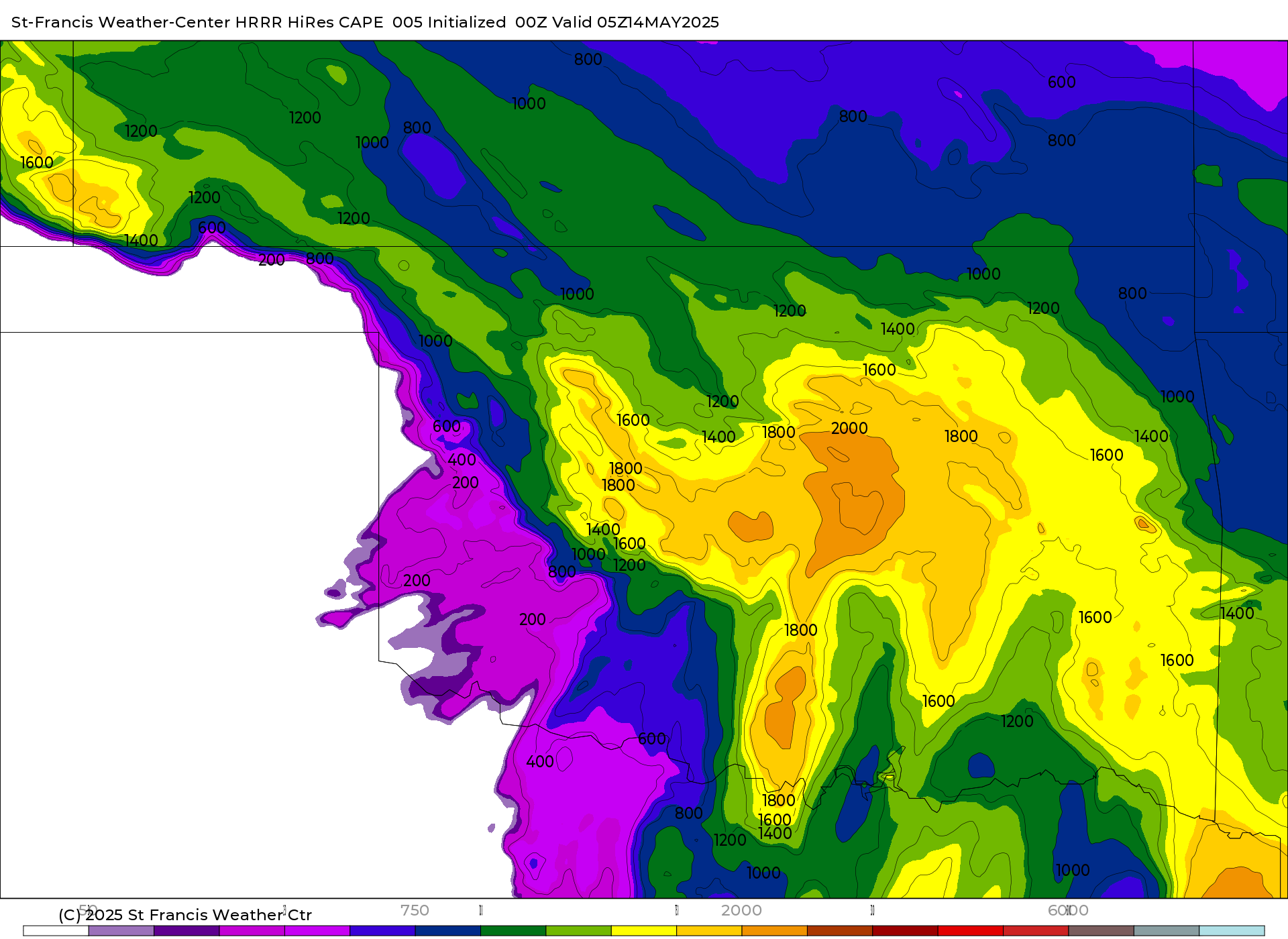
Task: Choose the pale light-blue legend swatch
Action: (1232, 931)
